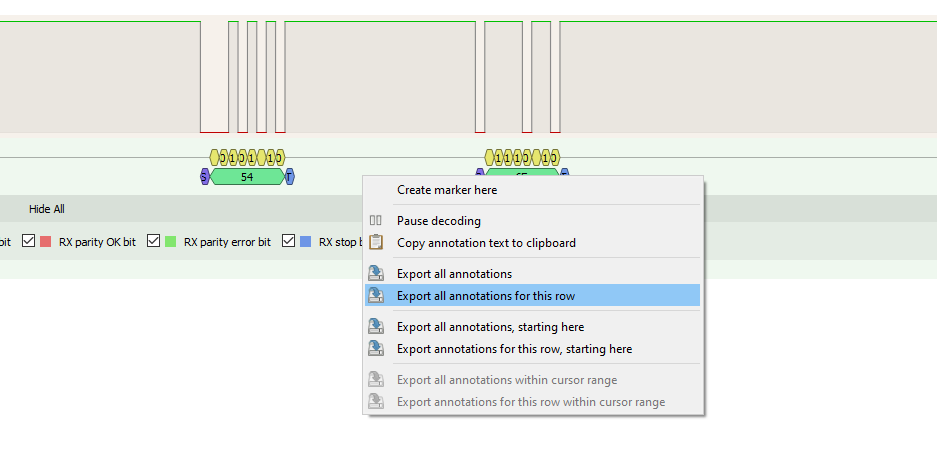
Task: Select the green '54' data annotation
Action: (x=247, y=176)
